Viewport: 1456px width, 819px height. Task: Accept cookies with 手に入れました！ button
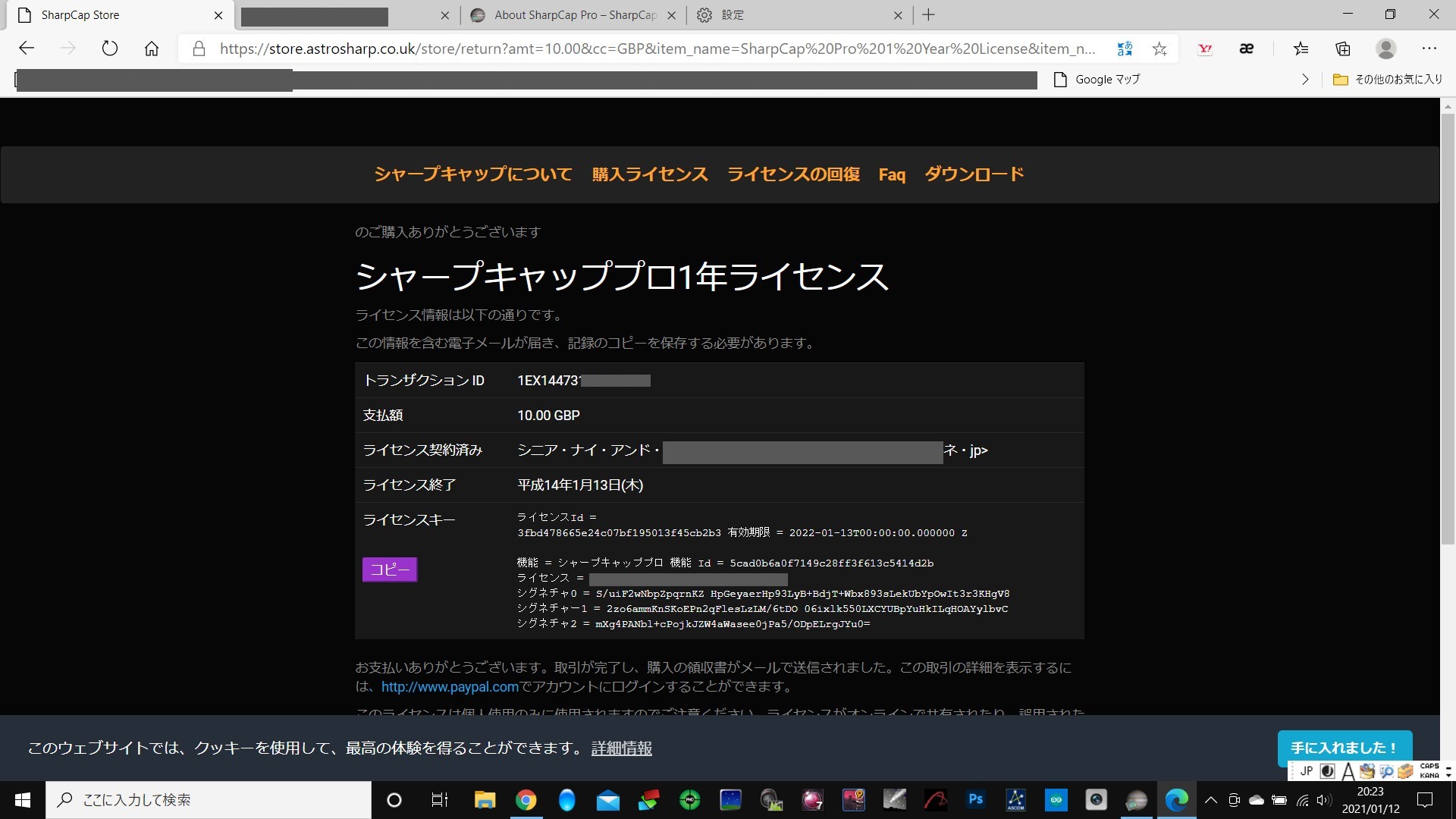[x=1345, y=748]
